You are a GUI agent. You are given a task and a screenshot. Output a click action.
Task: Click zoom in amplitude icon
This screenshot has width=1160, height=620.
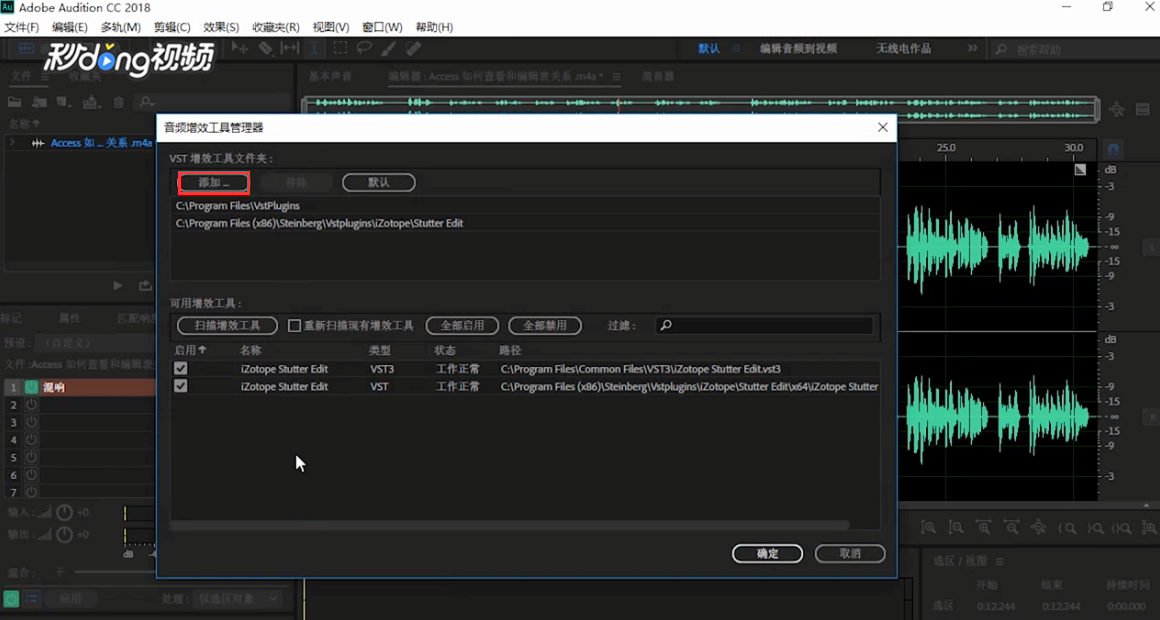[928, 528]
